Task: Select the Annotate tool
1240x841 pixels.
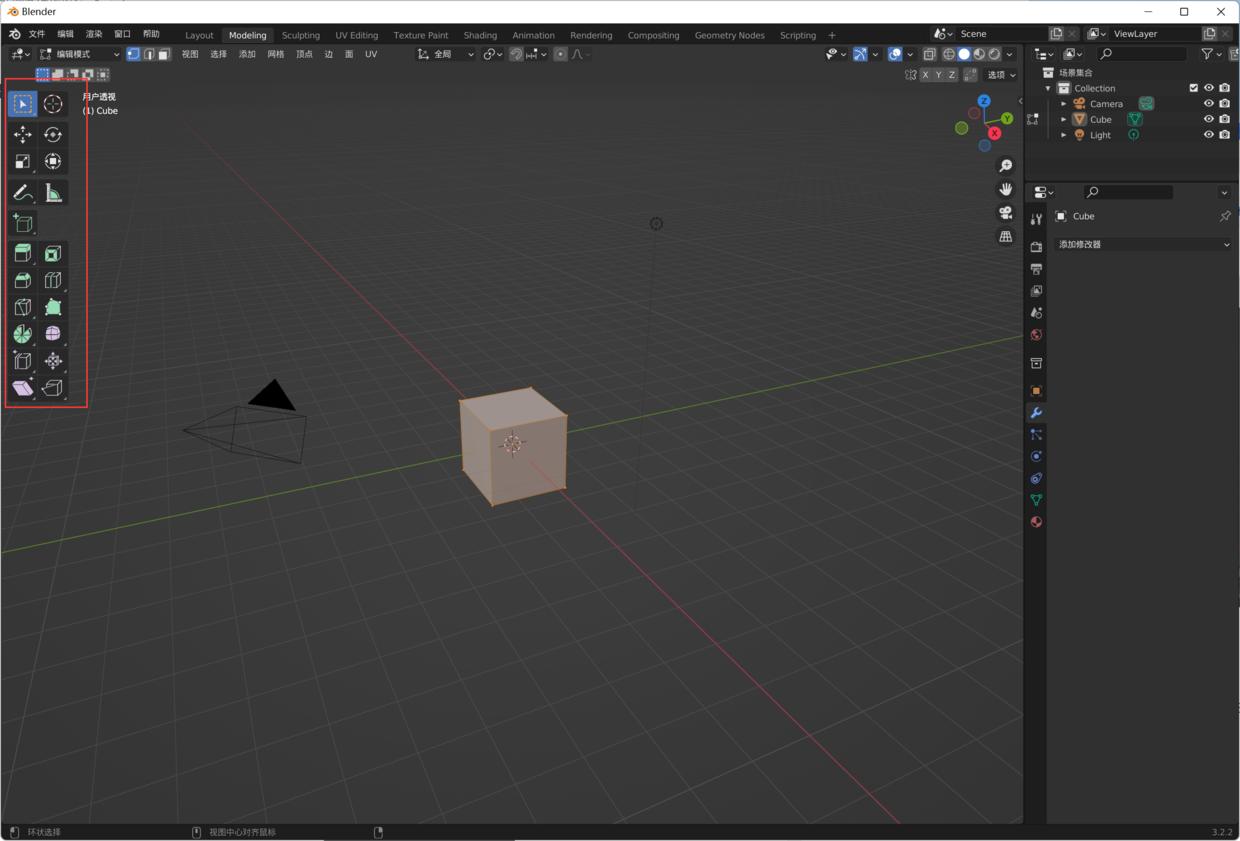Action: 22,192
